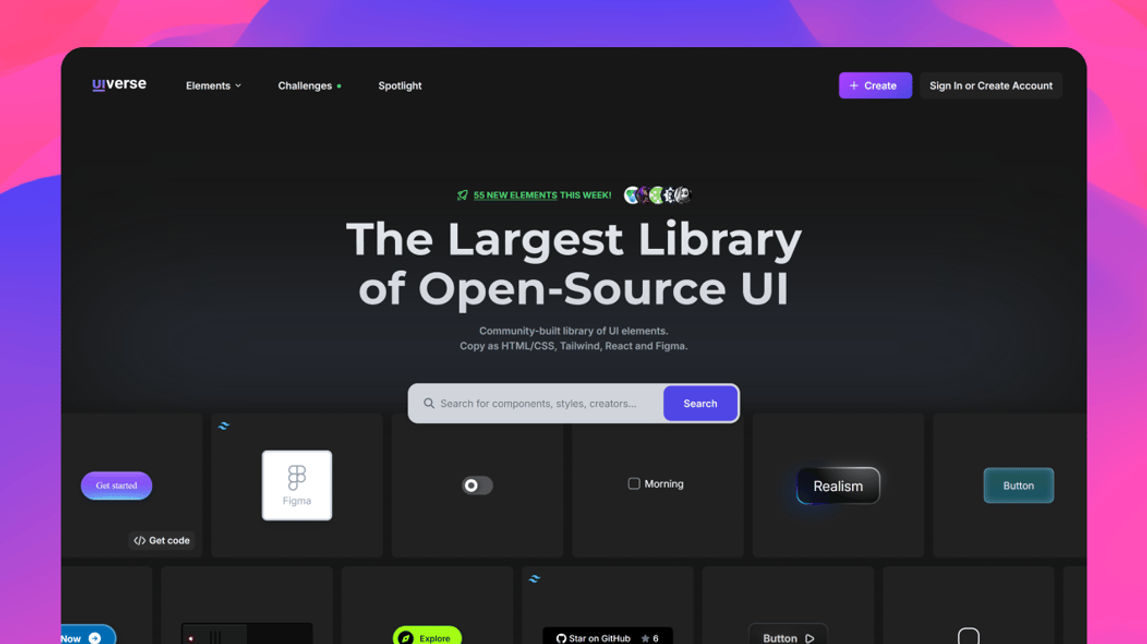1147x644 pixels.
Task: Click the rocket icon beside new elements
Action: (x=462, y=195)
